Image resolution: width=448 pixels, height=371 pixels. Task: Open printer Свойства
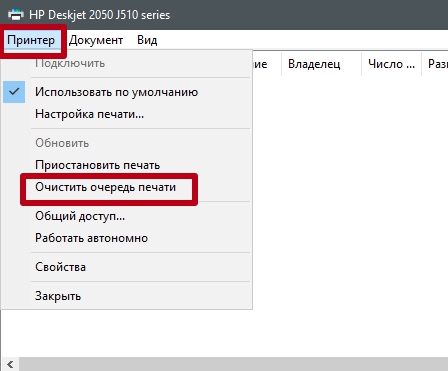[x=127, y=267]
